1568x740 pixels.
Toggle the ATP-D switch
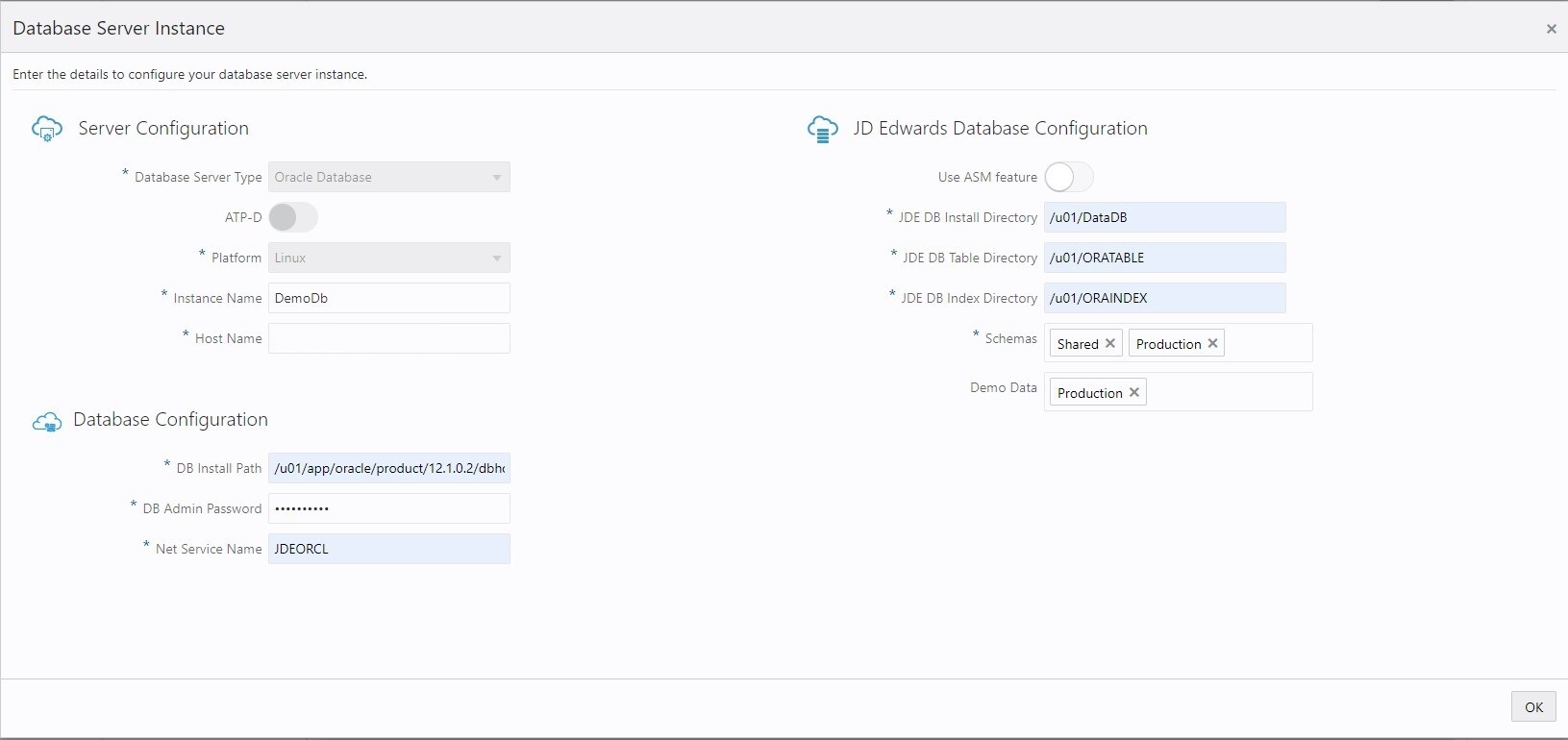(x=292, y=217)
